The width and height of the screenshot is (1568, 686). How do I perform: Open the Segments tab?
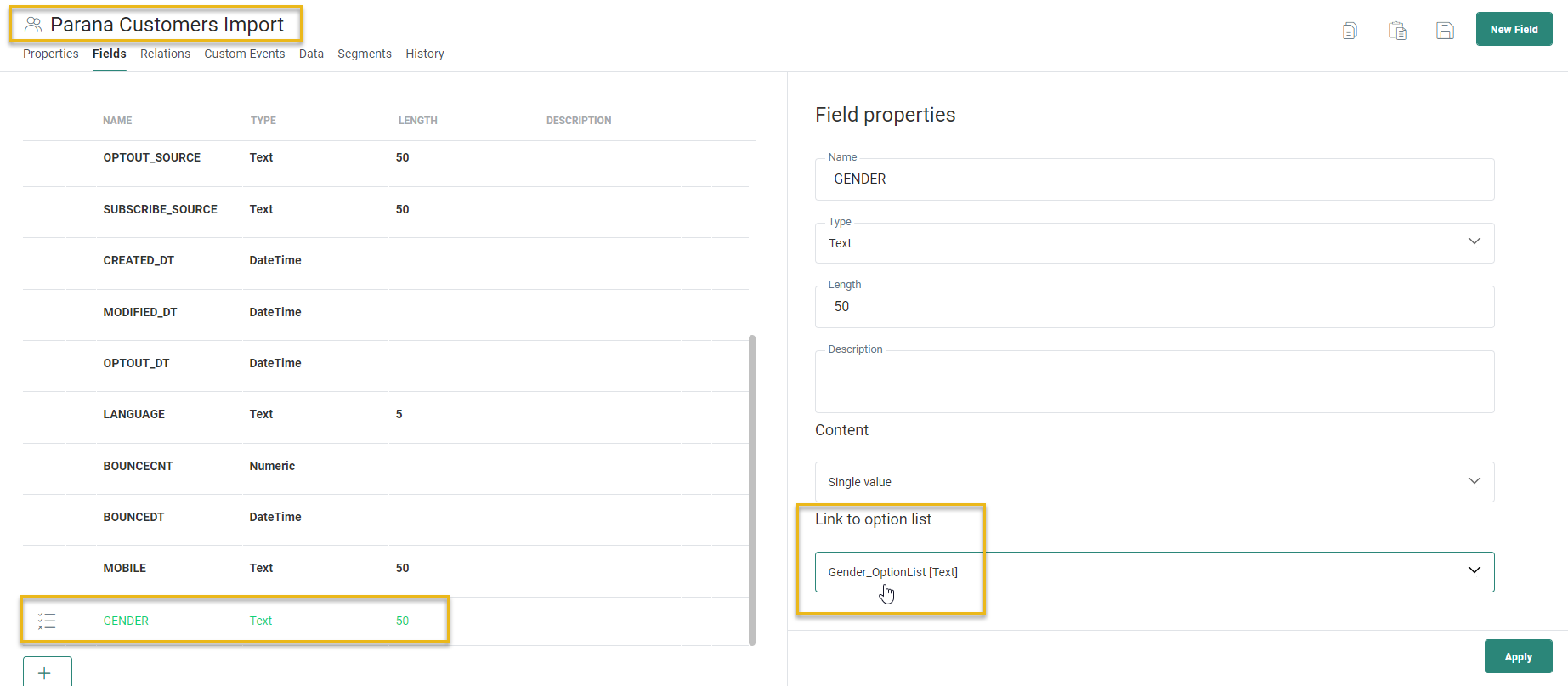click(365, 54)
